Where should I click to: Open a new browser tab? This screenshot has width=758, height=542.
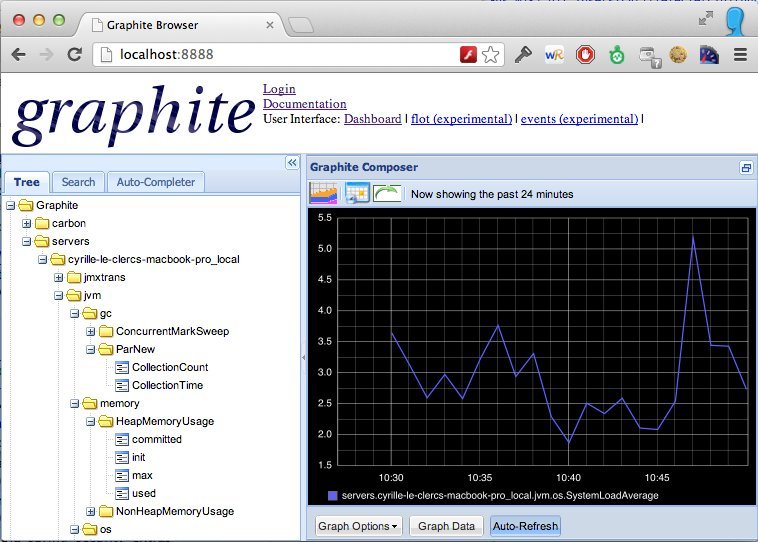pos(301,25)
